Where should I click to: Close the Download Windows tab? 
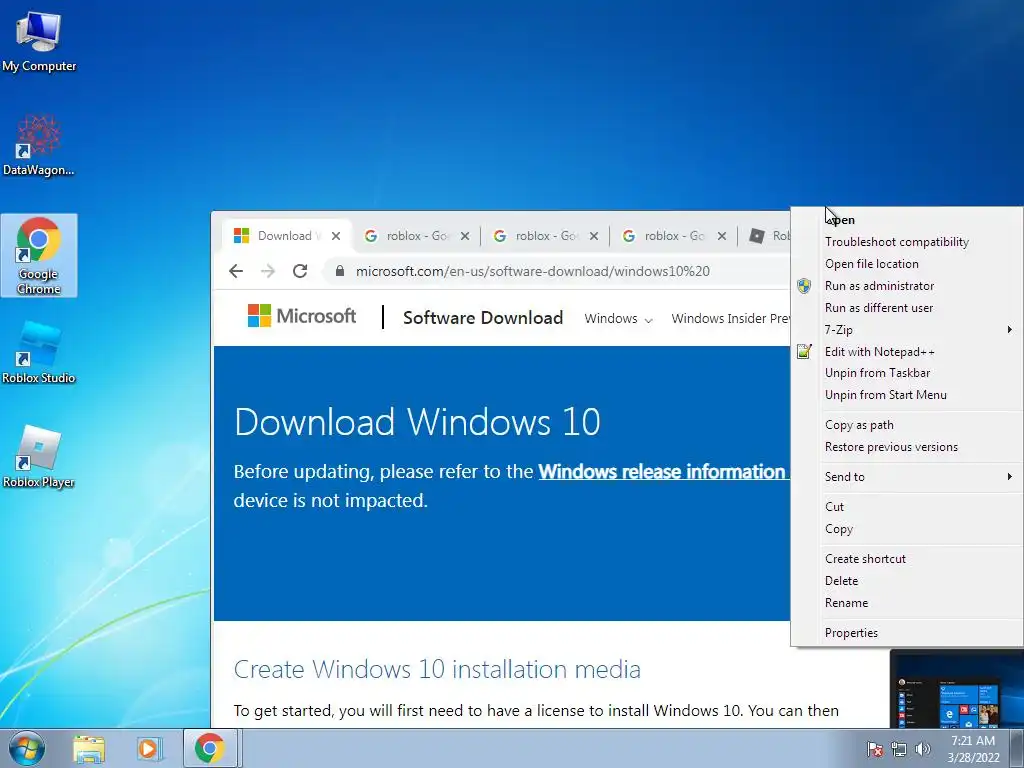[x=336, y=236]
